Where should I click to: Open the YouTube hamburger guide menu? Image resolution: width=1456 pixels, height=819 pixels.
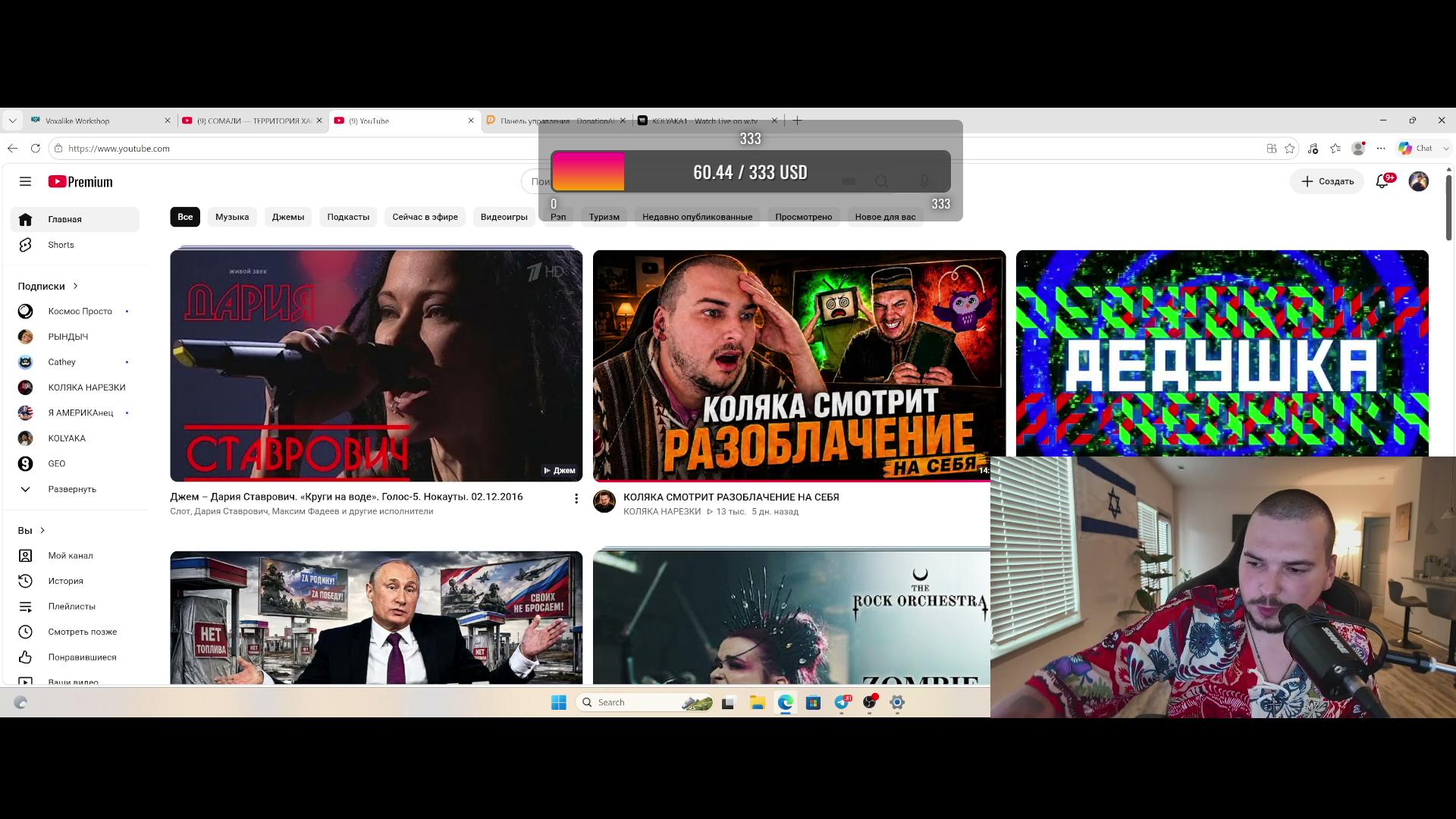click(25, 182)
